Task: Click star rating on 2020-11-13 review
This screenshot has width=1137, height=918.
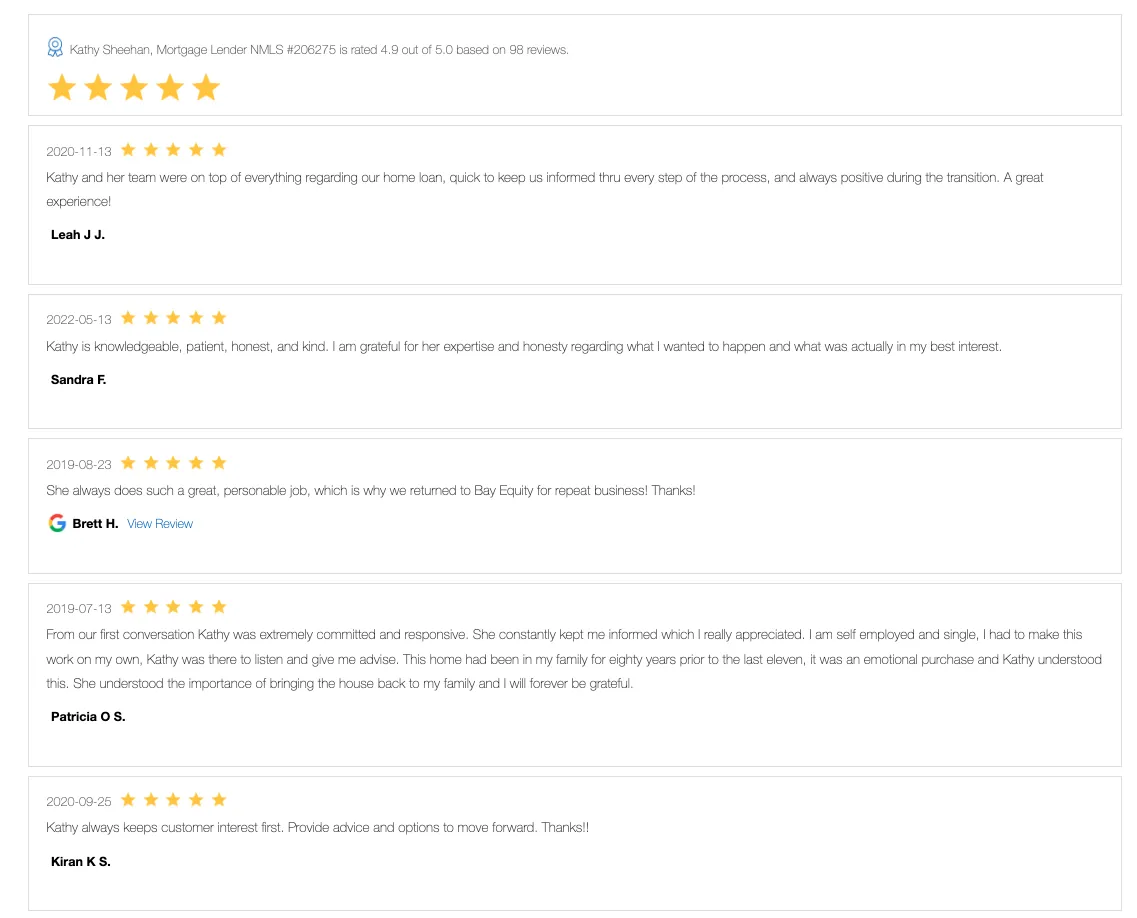Action: (173, 150)
